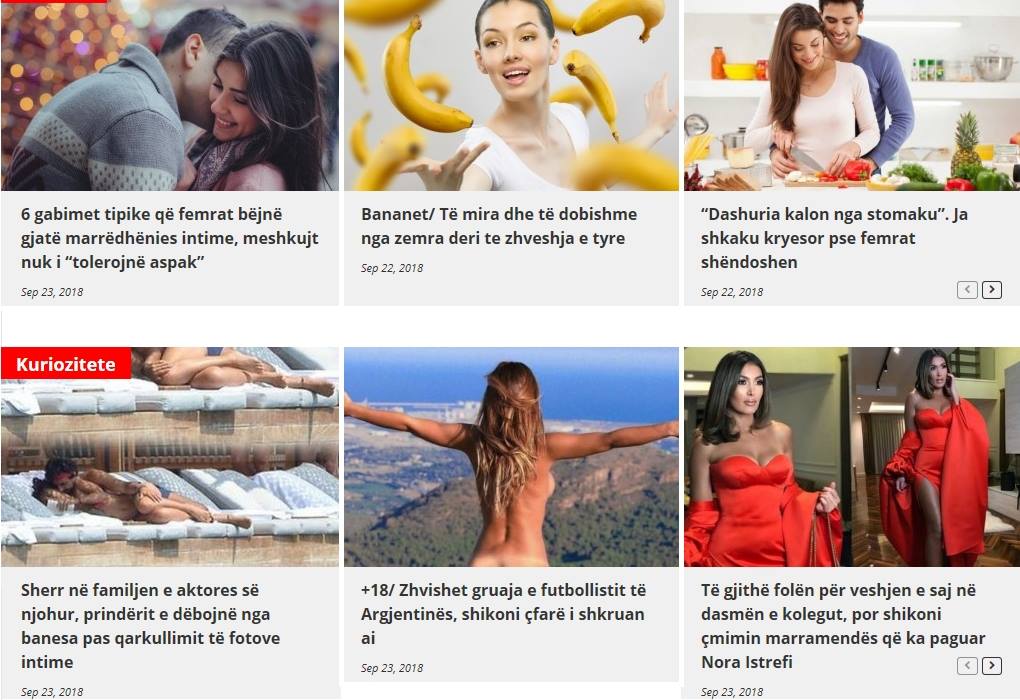This screenshot has height=700, width=1020.
Task: Open article 'Dashuria kalon nga stomaku'
Action: [834, 238]
